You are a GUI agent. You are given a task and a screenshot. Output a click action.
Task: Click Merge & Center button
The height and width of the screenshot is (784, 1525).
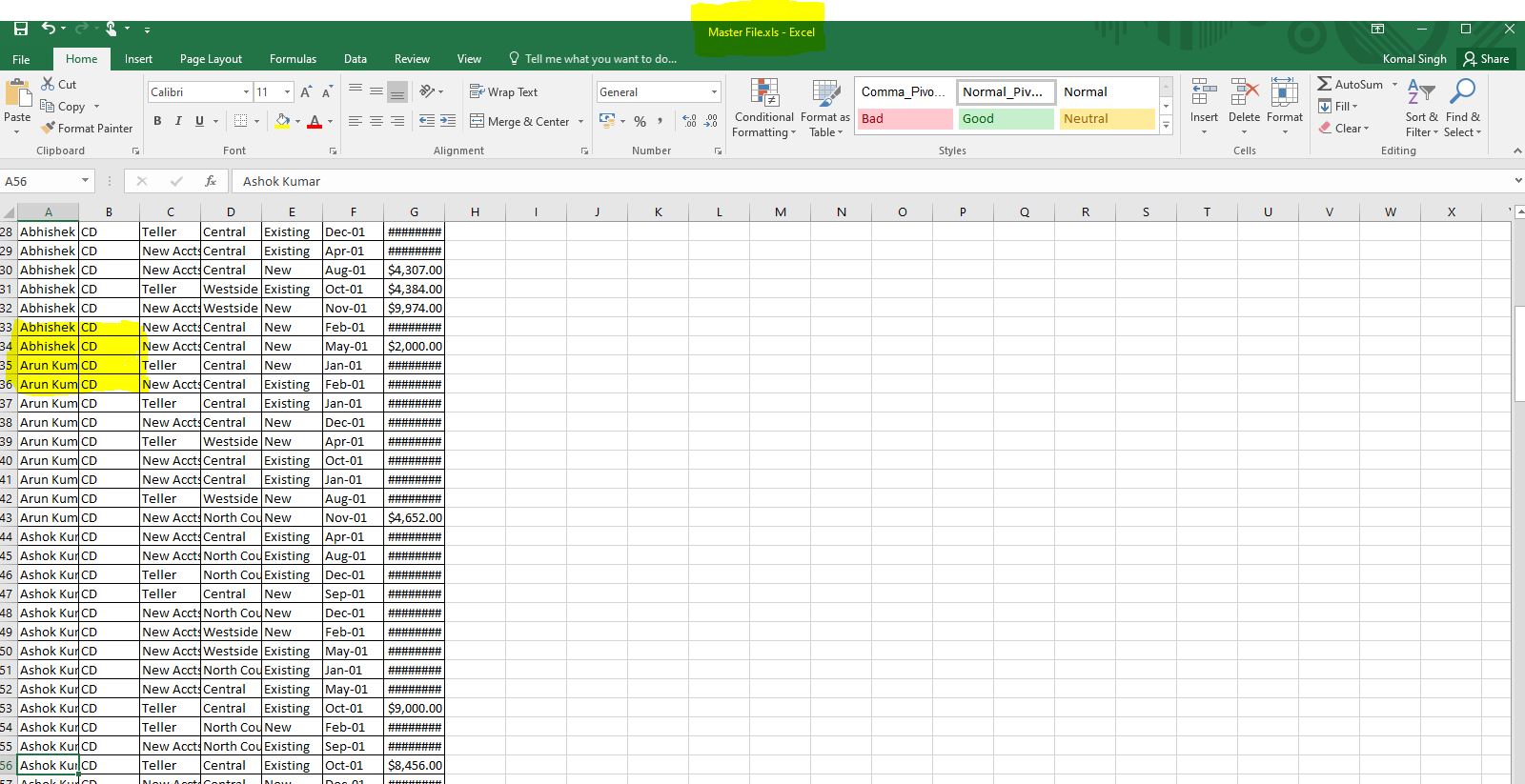519,121
